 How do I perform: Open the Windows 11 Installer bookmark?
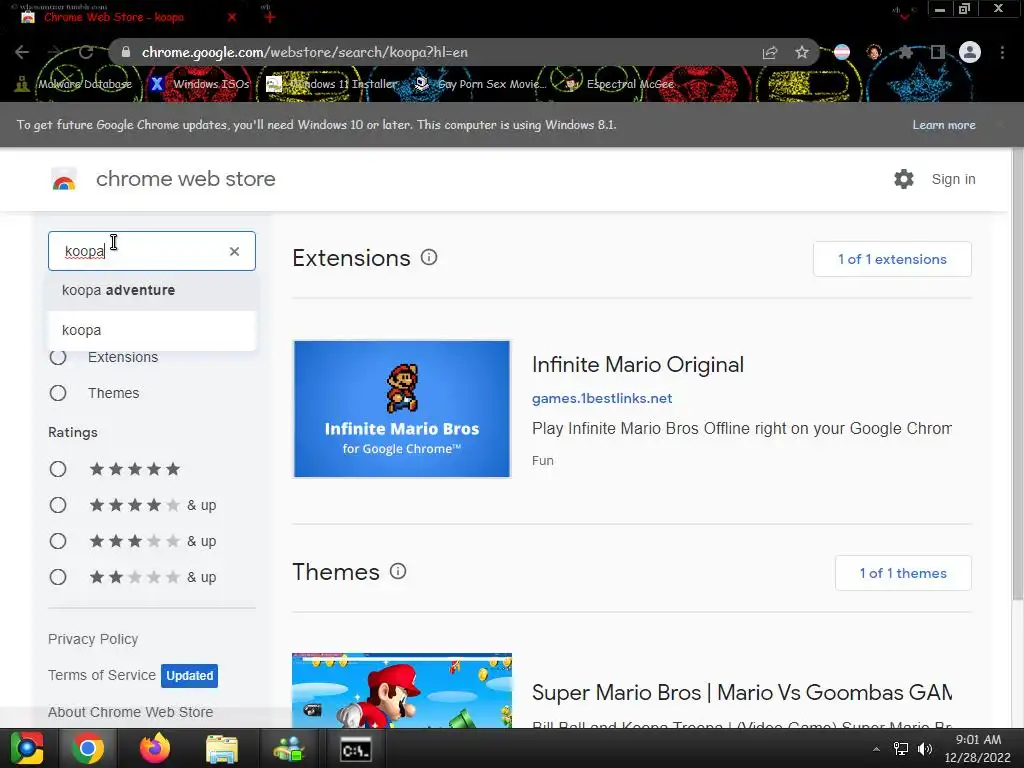(x=332, y=84)
